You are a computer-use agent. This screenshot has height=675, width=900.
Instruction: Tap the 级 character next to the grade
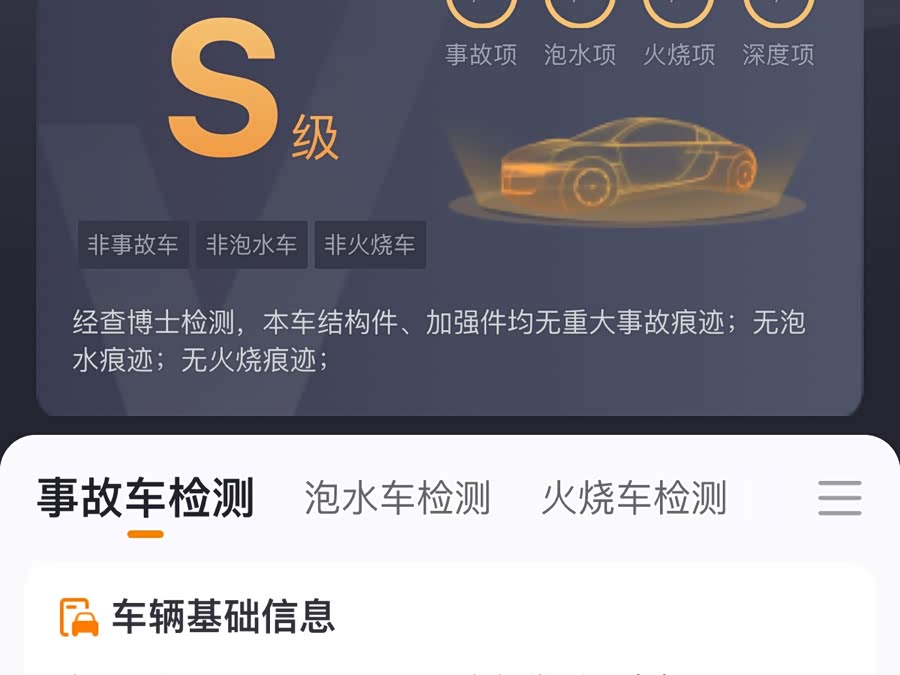[315, 138]
